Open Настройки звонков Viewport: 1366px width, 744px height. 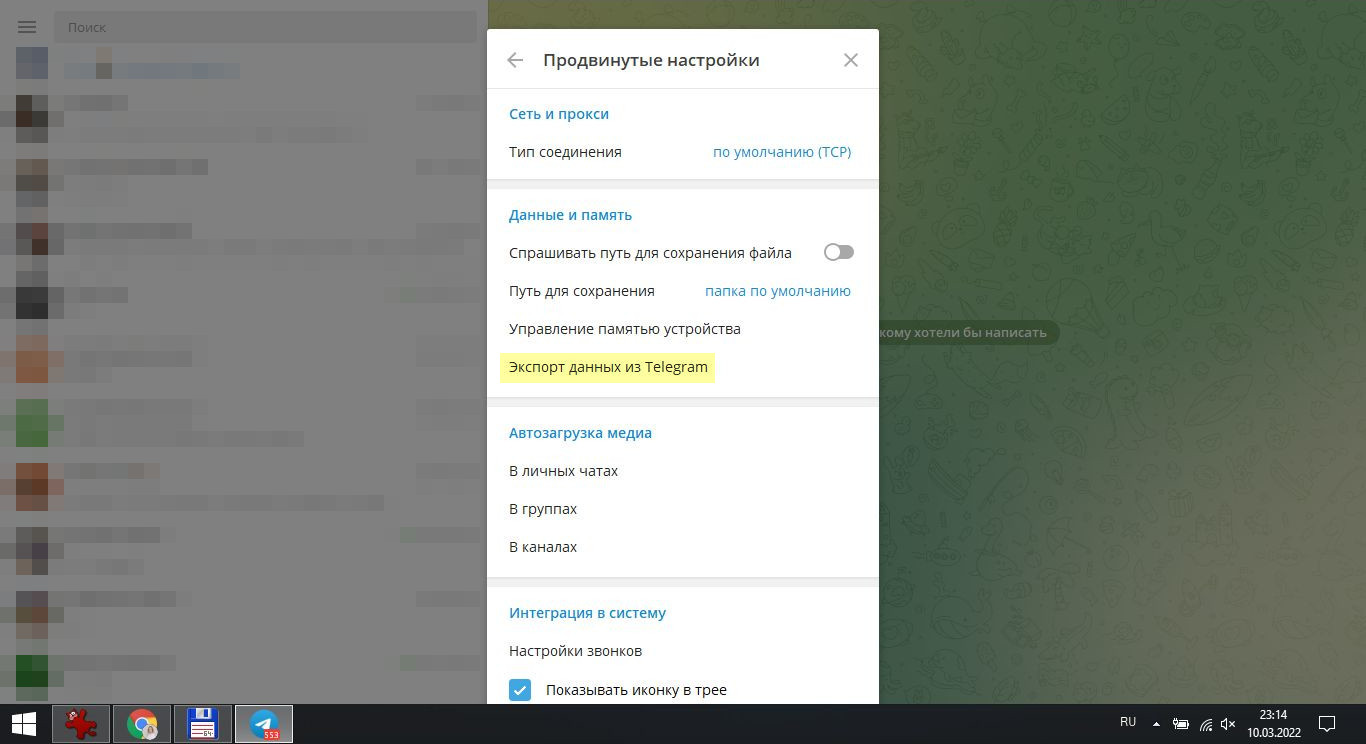576,651
